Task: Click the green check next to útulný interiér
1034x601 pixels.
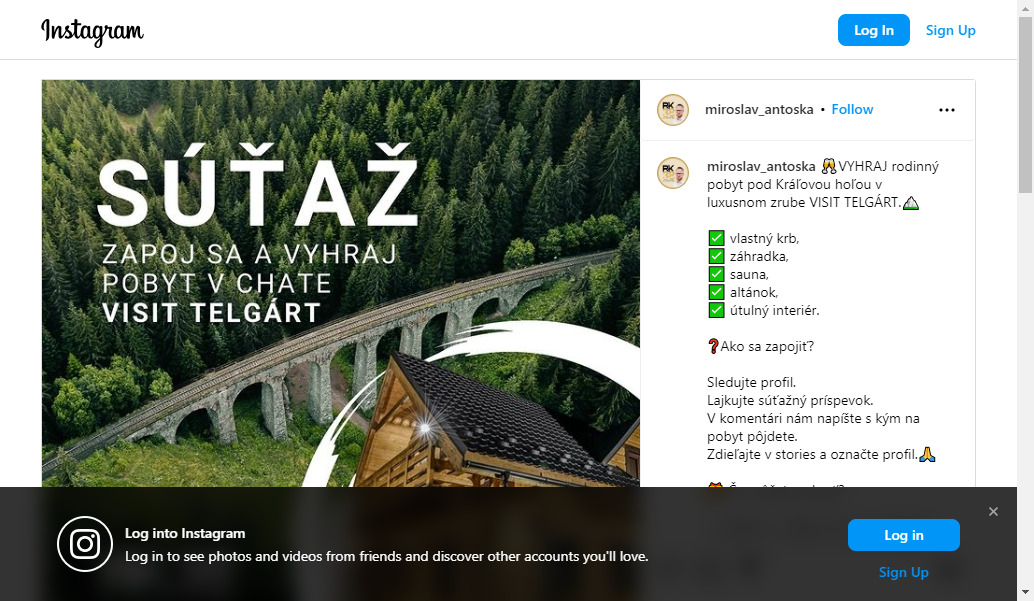Action: coord(716,310)
